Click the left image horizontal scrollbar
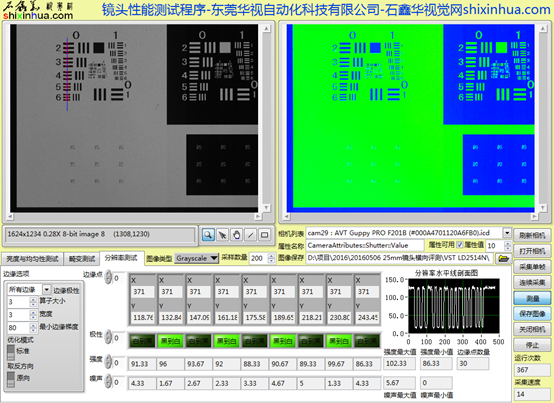This screenshot has width=554, height=403. pyautogui.click(x=134, y=216)
